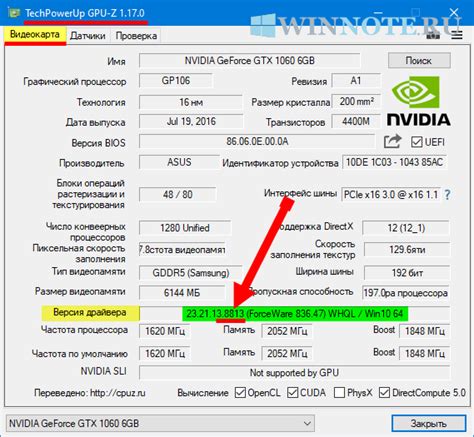This screenshot has width=474, height=437.
Task: Click the NVIDIA logo image
Action: point(419,101)
